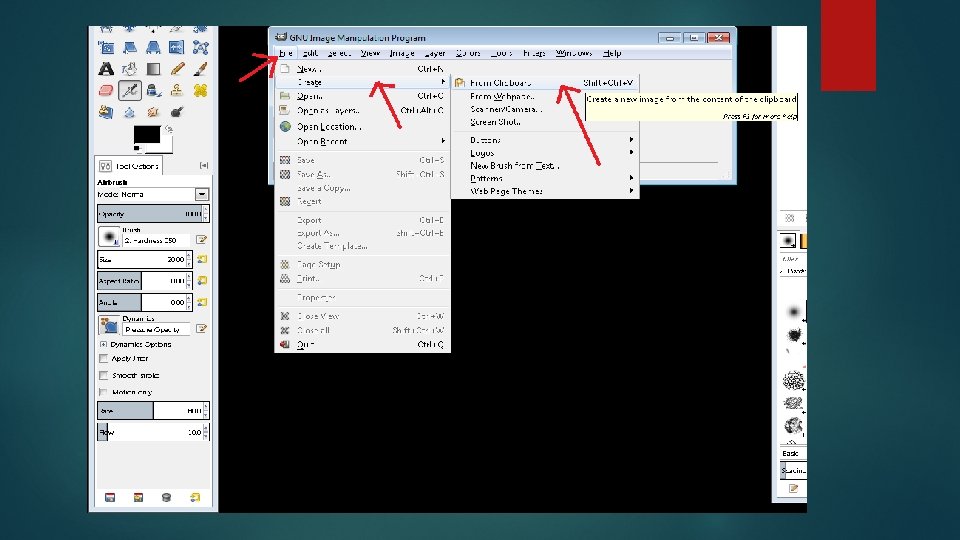Expand the Patterns submenu

pos(545,178)
